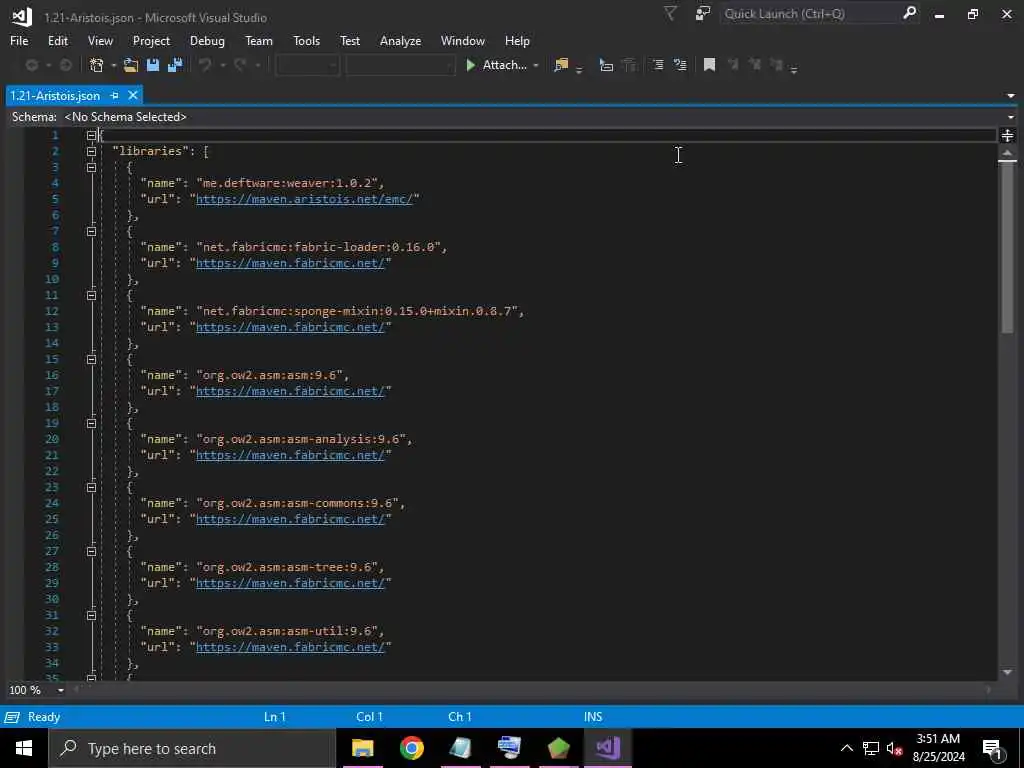
Task: Collapse the libraries array on line 2
Action: (91, 152)
